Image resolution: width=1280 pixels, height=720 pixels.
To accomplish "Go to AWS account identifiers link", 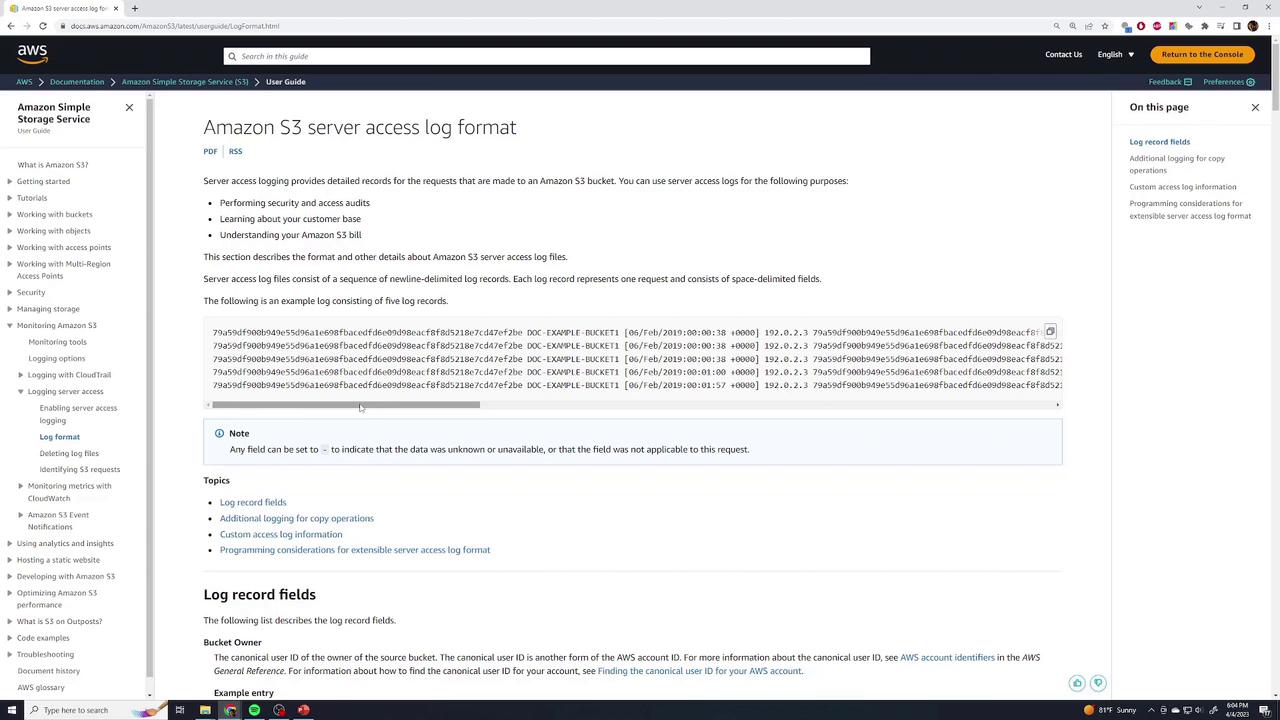I will coord(947,657).
